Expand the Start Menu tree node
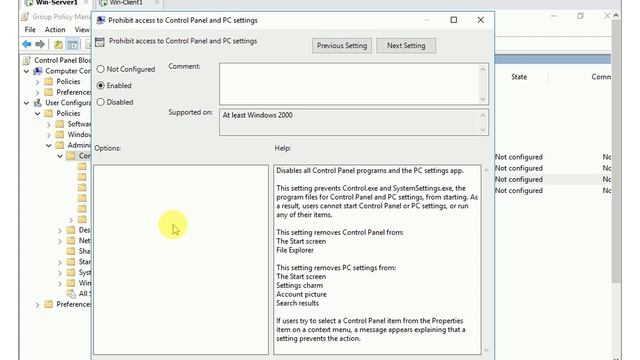 60,262
